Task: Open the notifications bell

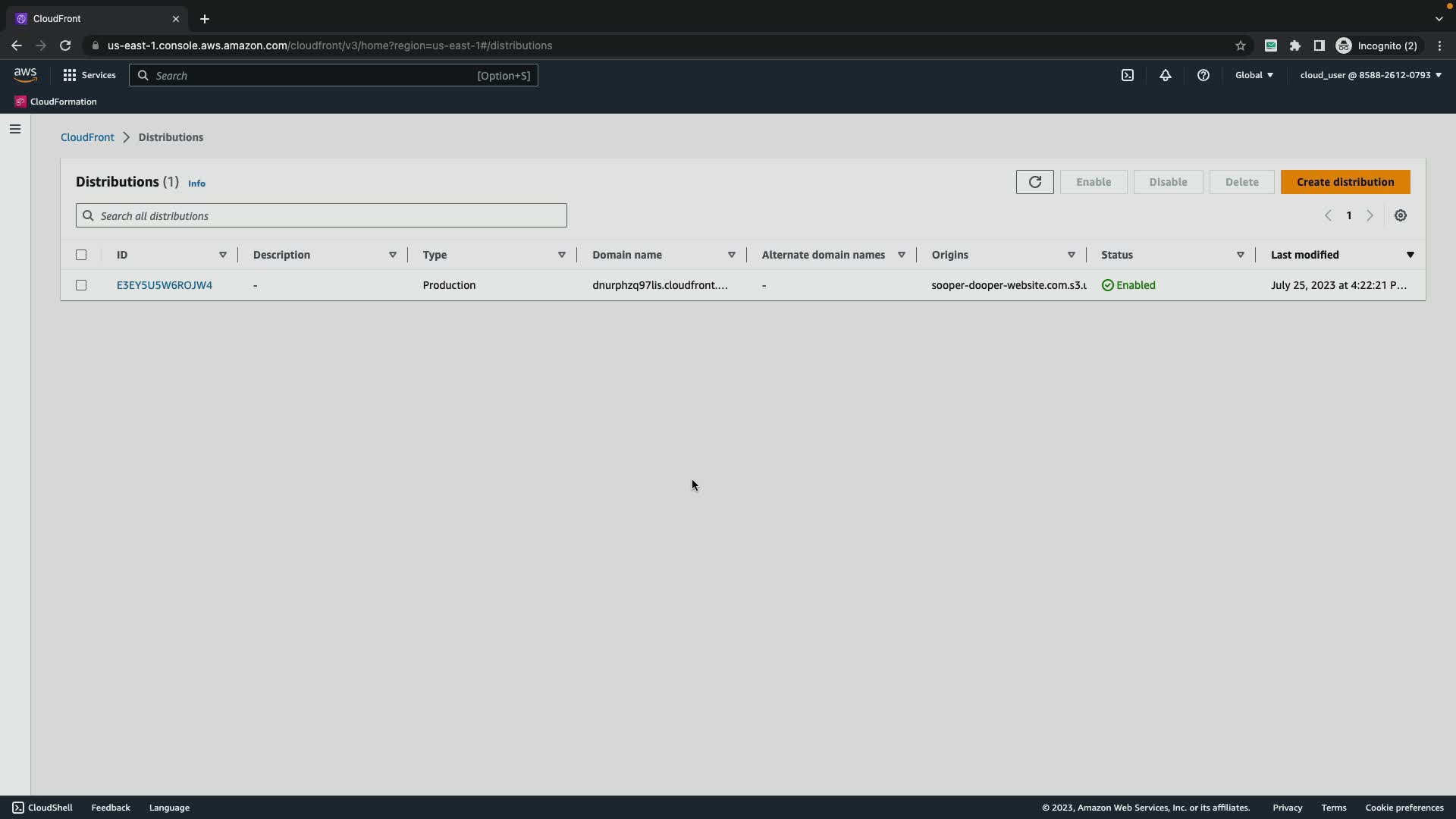Action: 1165,75
